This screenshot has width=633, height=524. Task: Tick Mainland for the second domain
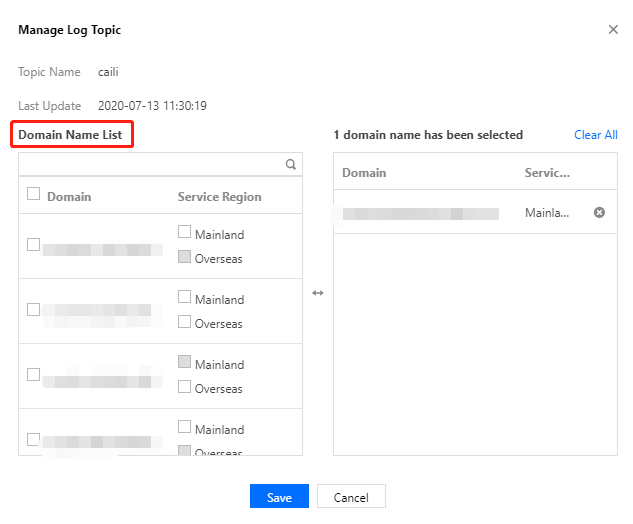click(x=185, y=297)
